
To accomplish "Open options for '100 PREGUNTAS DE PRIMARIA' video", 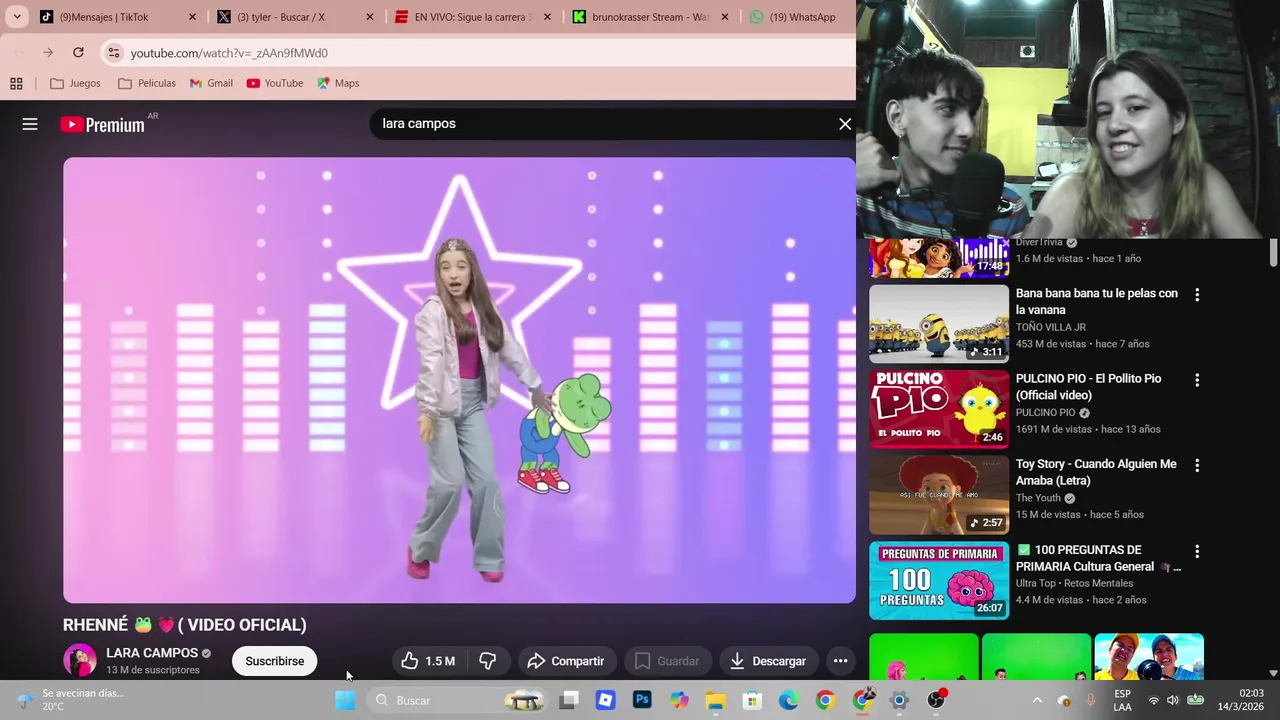I will pyautogui.click(x=1197, y=551).
